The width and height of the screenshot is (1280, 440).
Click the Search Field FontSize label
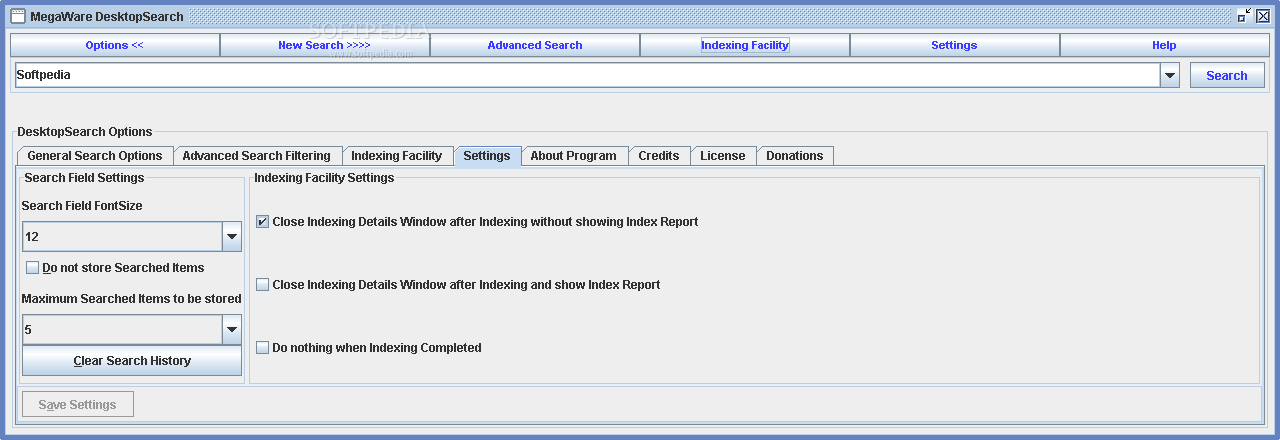click(82, 206)
